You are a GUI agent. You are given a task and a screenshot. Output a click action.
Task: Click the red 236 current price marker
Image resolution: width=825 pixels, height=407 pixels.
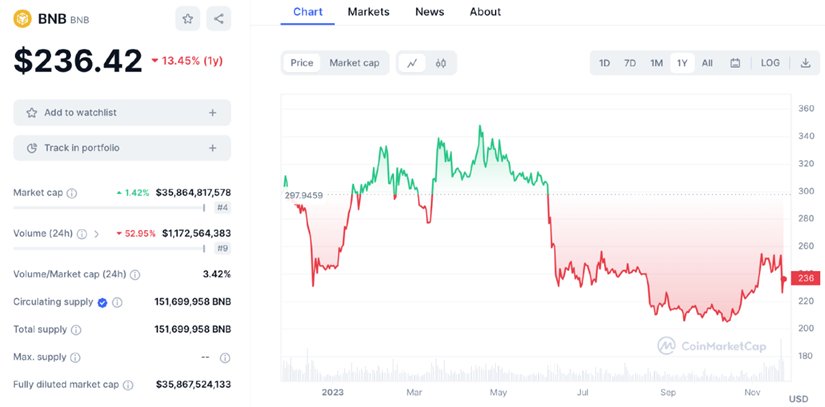pyautogui.click(x=805, y=278)
